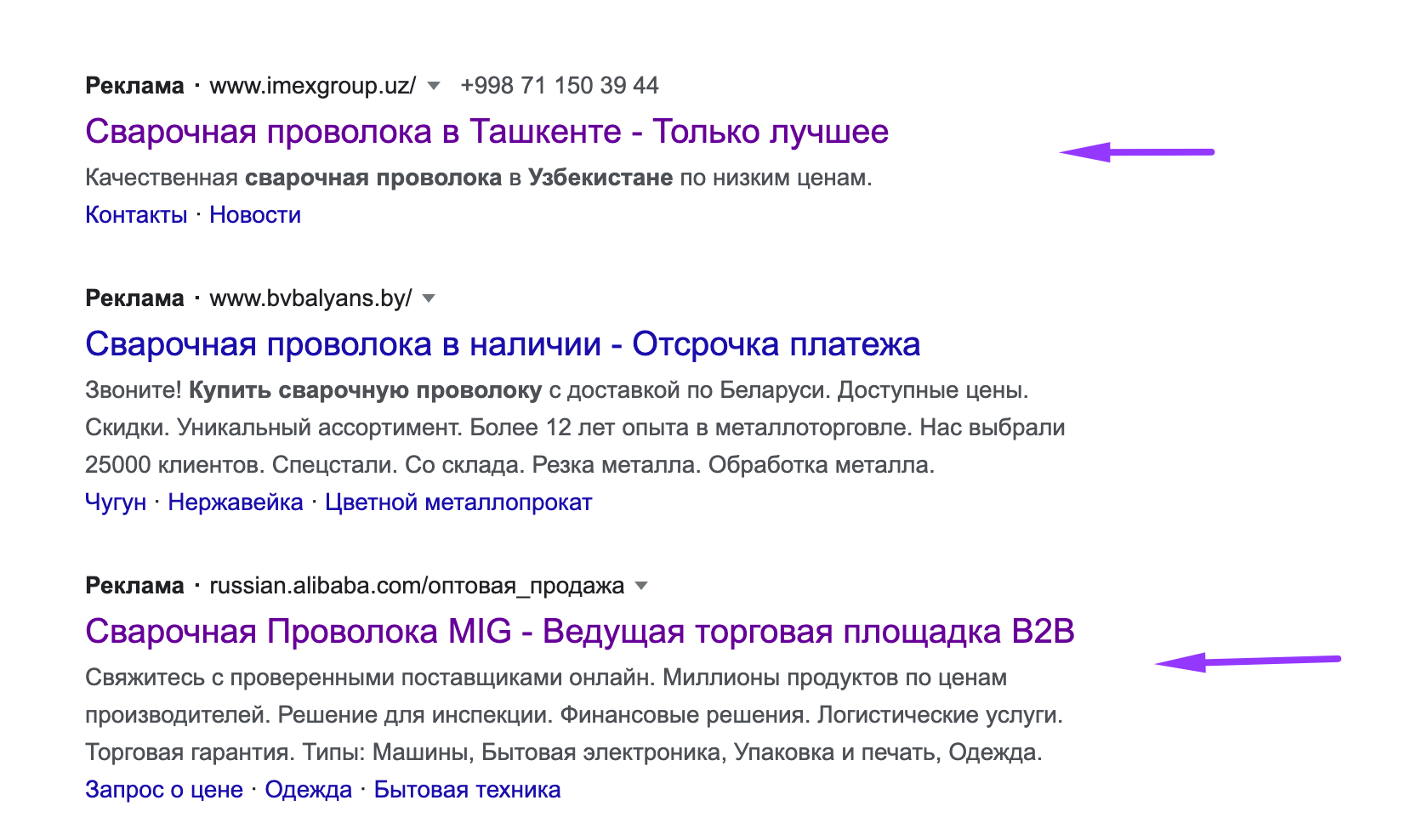Click the 'Запрос о цене' sitelink
This screenshot has height=840, width=1405.
pyautogui.click(x=164, y=790)
